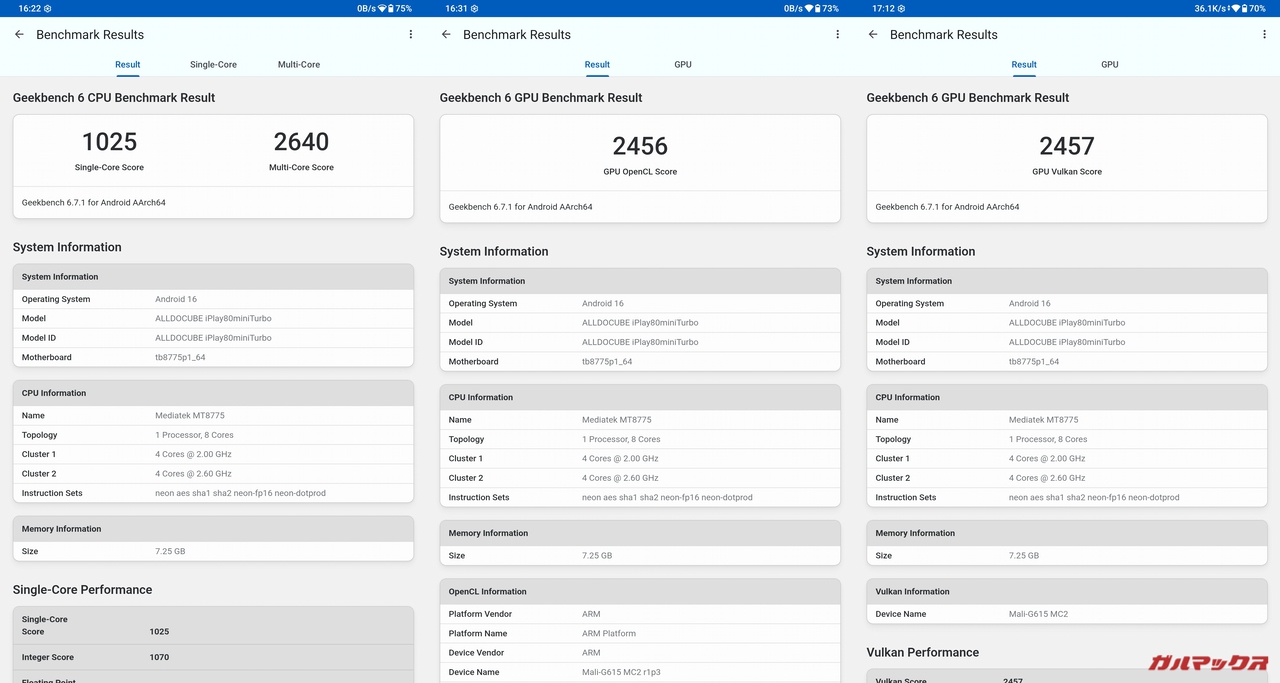Open more options menu on CPU results screen
The width and height of the screenshot is (1280, 683).
[411, 34]
